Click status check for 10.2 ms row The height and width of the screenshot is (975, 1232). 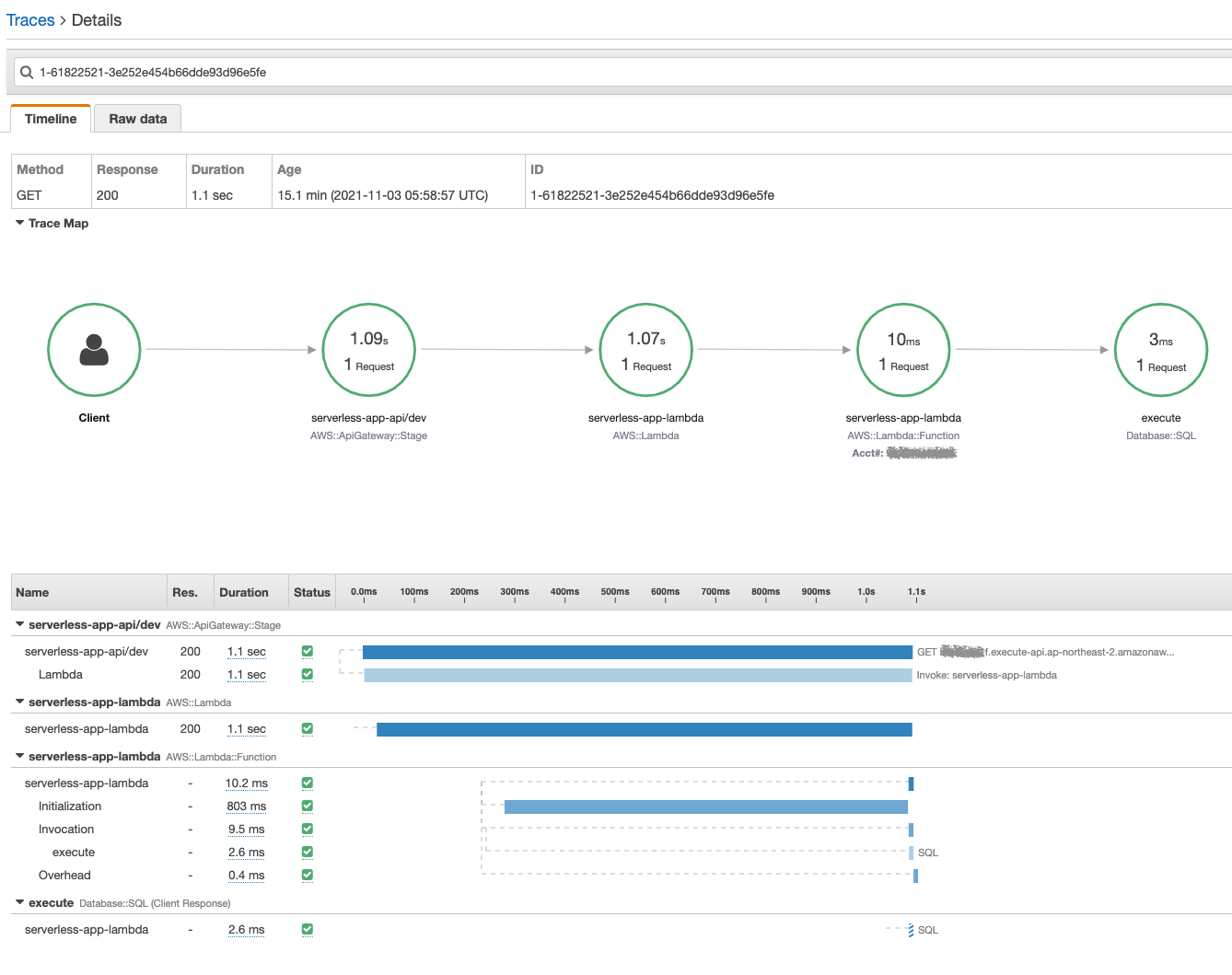point(308,783)
